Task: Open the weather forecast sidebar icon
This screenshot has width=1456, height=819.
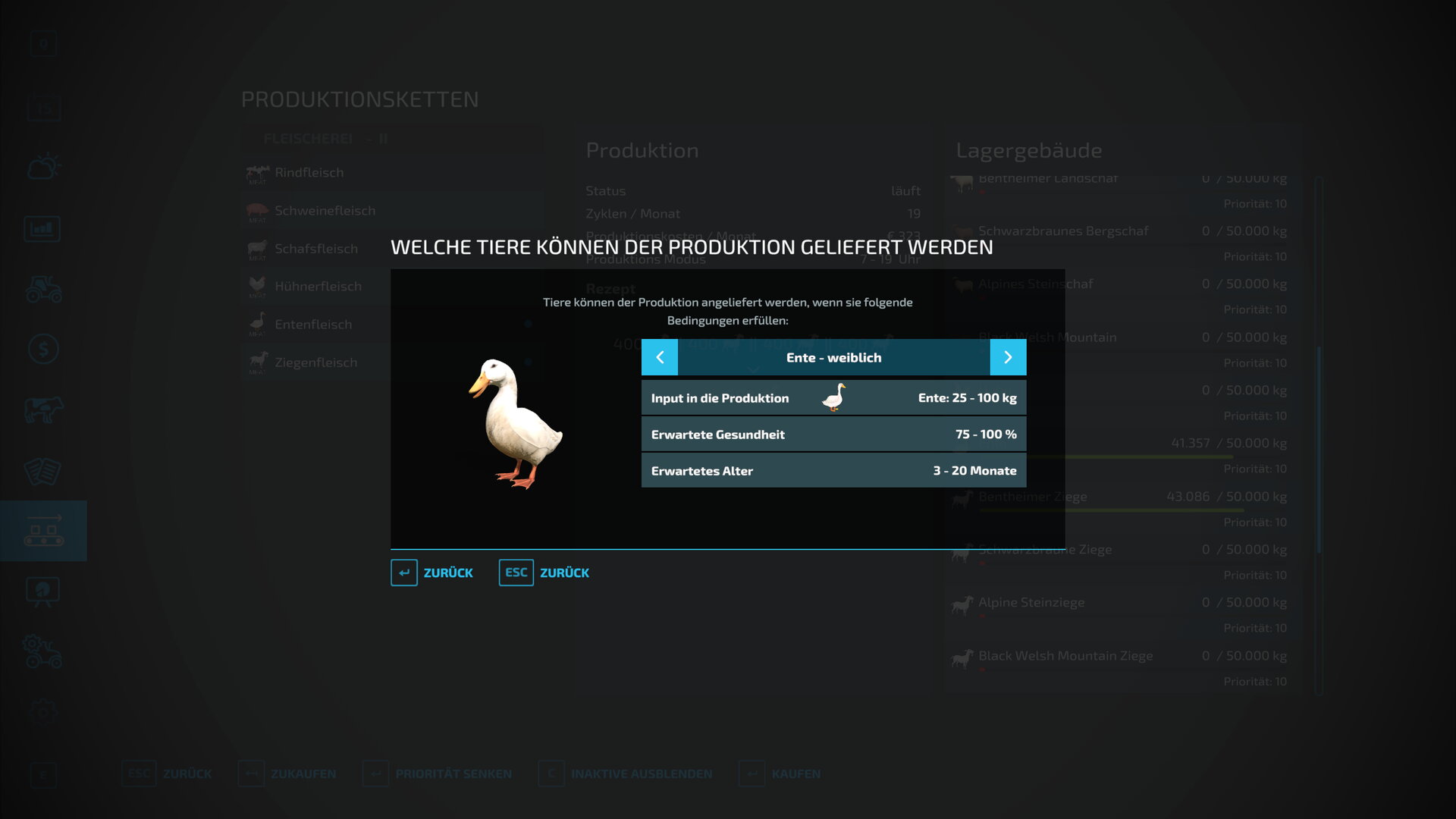Action: pyautogui.click(x=43, y=167)
